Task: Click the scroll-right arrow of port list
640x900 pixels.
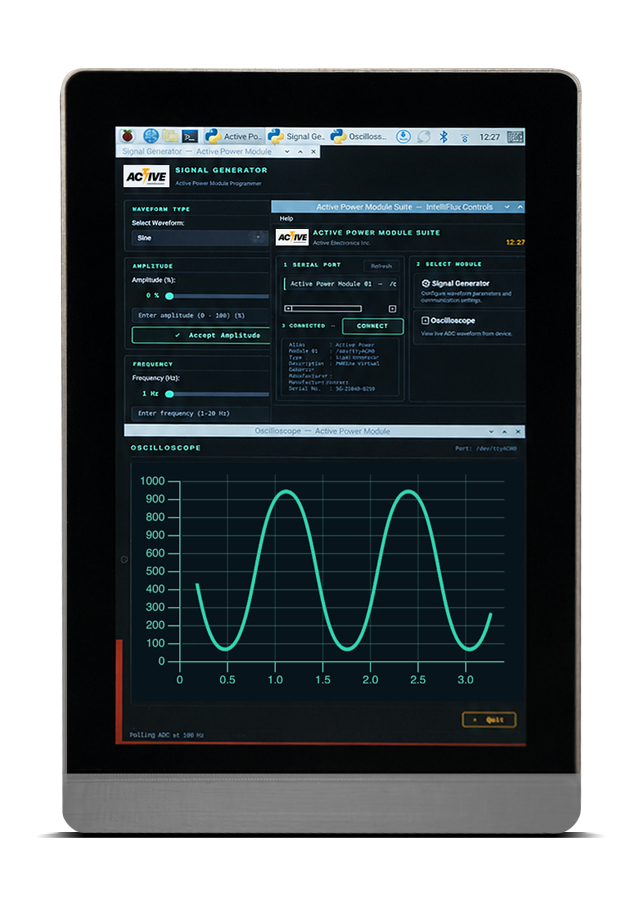Action: [393, 309]
